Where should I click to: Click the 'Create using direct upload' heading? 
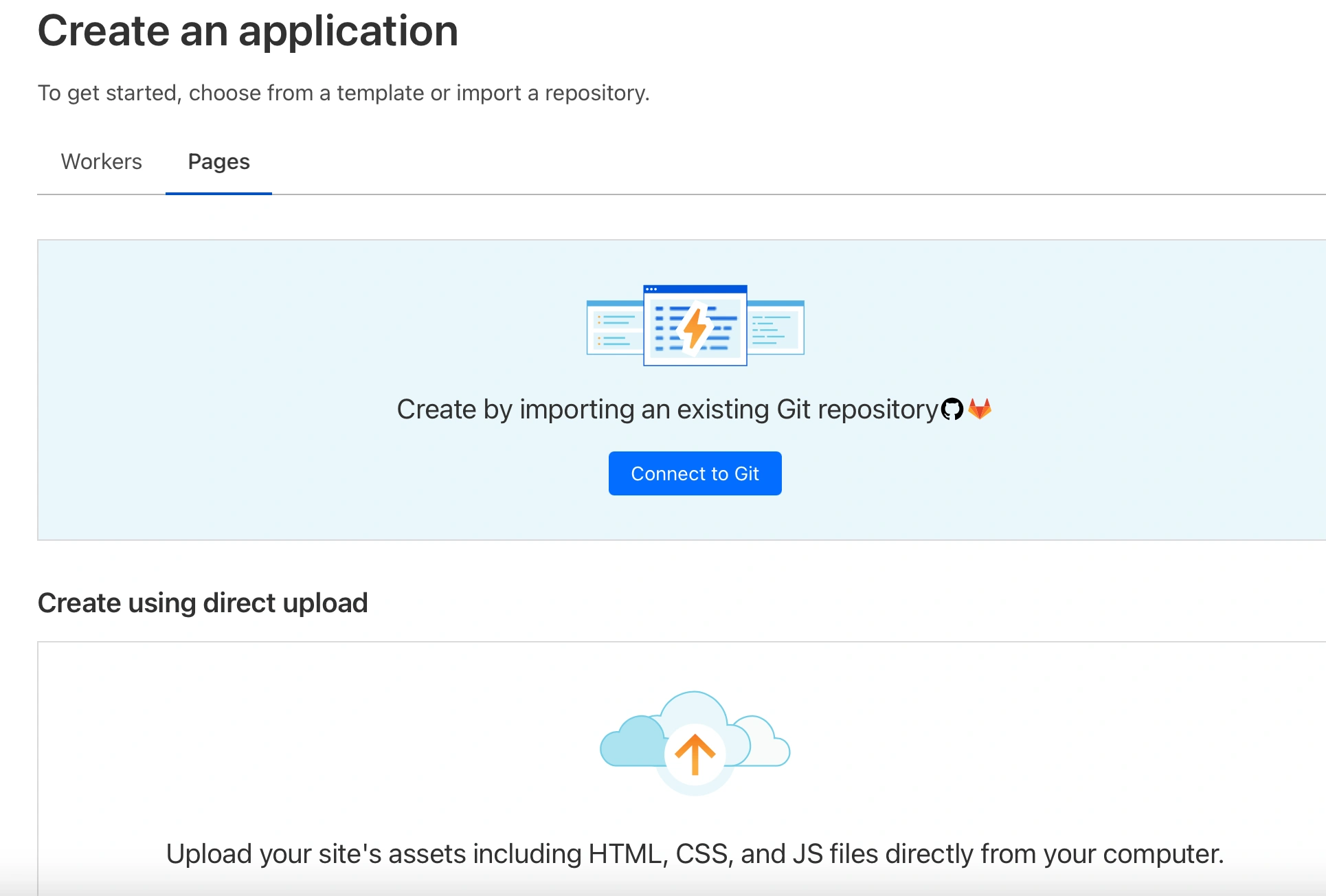(x=203, y=603)
